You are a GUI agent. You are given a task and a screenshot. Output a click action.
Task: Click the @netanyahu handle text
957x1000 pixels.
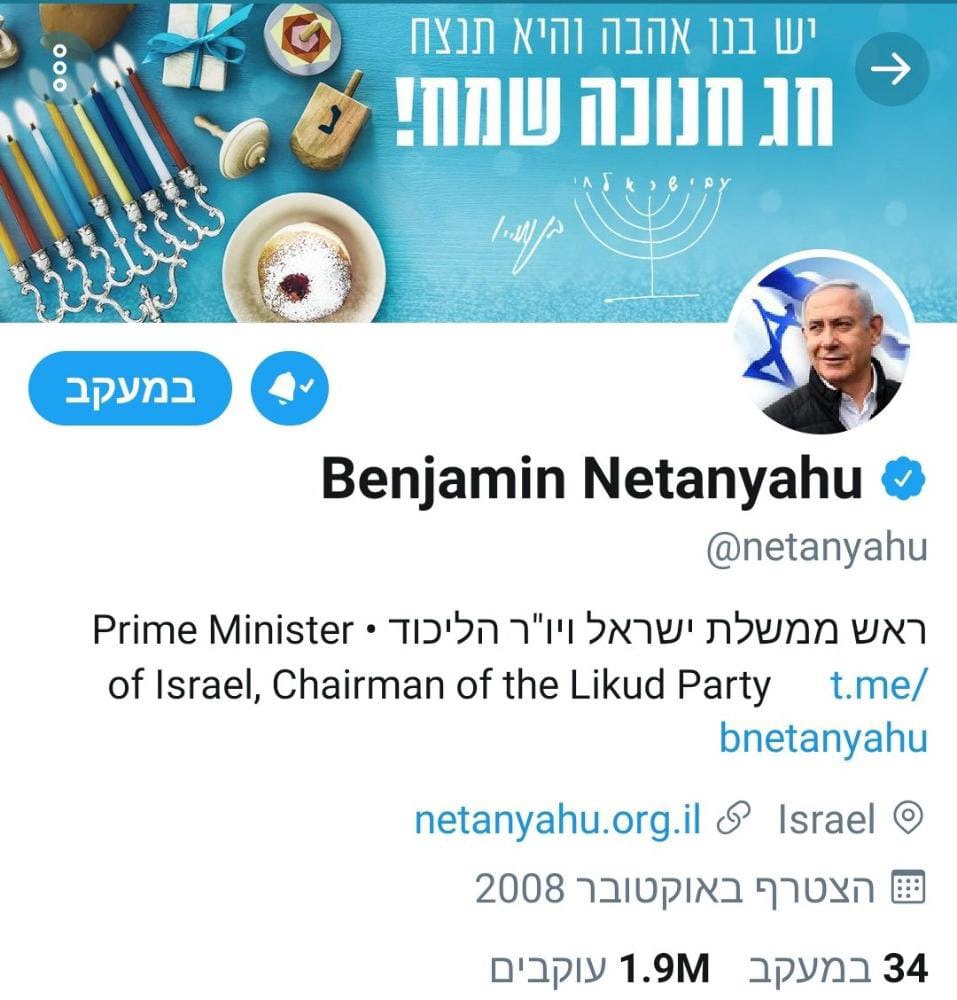point(816,548)
